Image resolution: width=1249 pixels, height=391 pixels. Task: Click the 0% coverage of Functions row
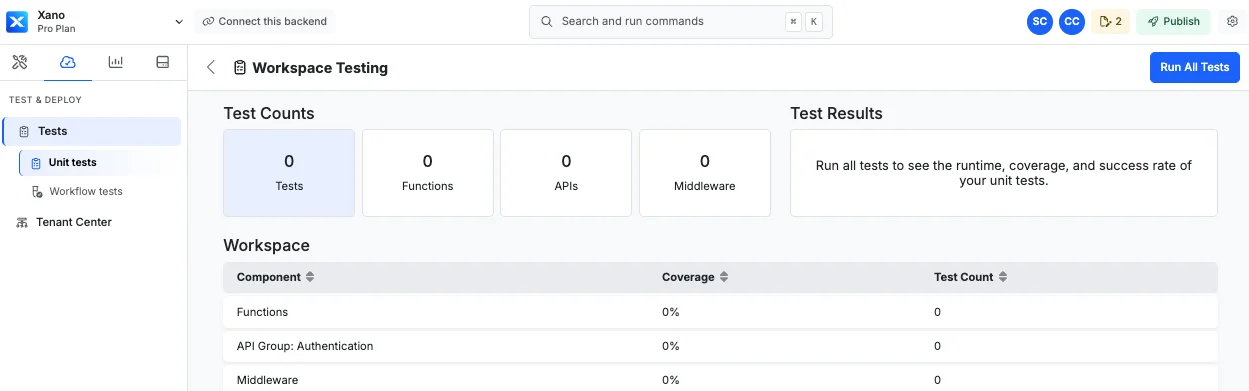pyautogui.click(x=670, y=312)
